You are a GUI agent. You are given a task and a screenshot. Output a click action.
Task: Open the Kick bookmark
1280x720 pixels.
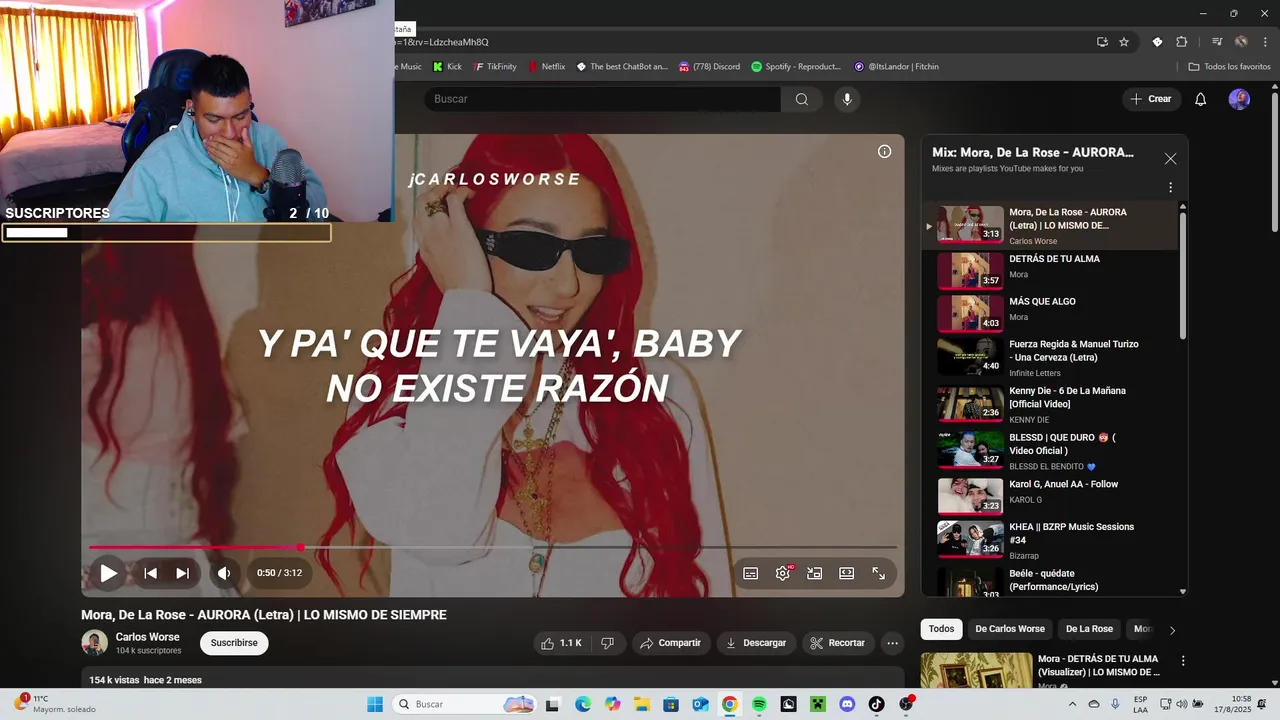(x=447, y=67)
